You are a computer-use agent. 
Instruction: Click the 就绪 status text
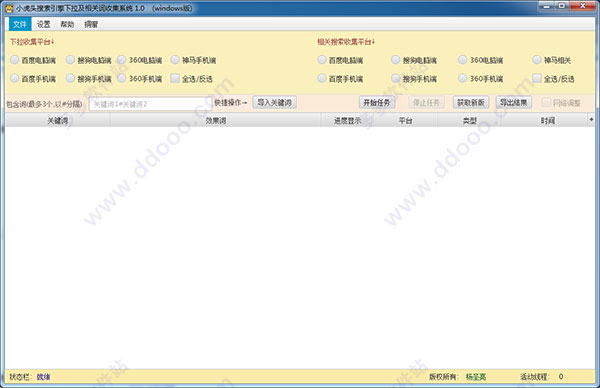[43, 377]
